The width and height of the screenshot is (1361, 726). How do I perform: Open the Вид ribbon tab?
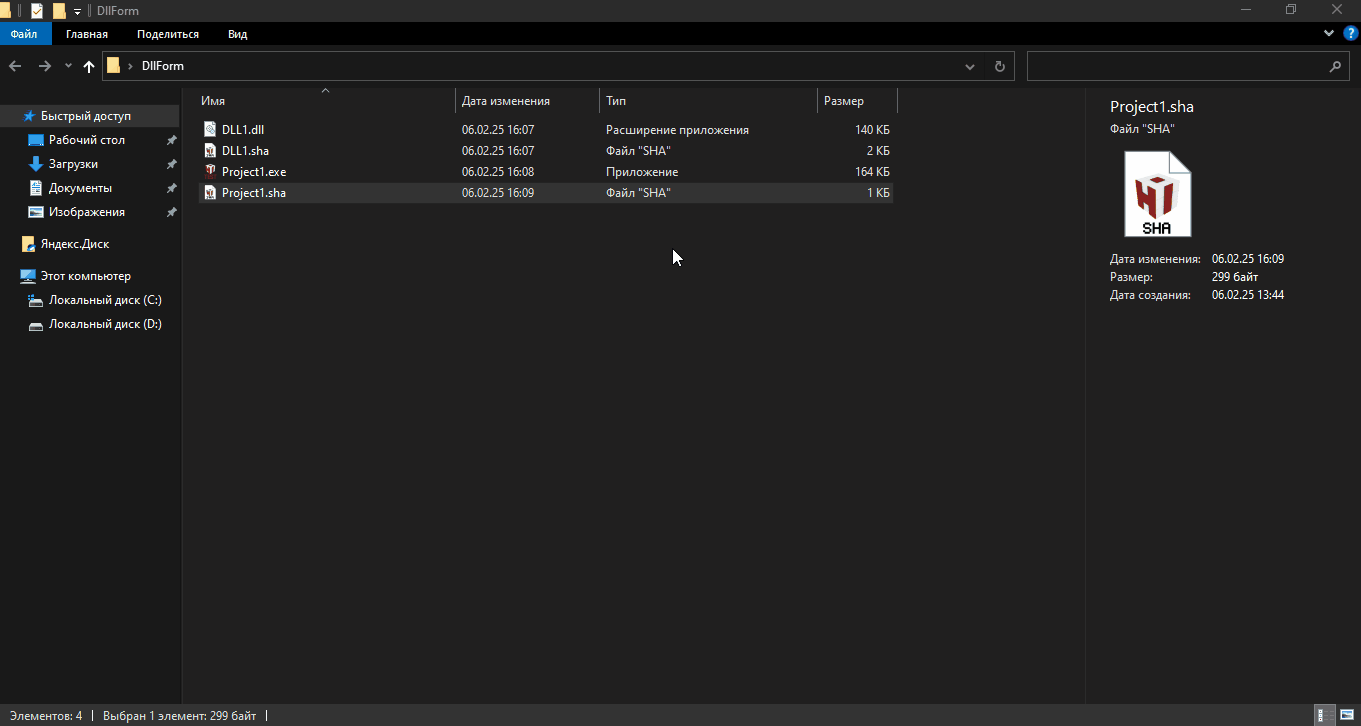pos(237,34)
